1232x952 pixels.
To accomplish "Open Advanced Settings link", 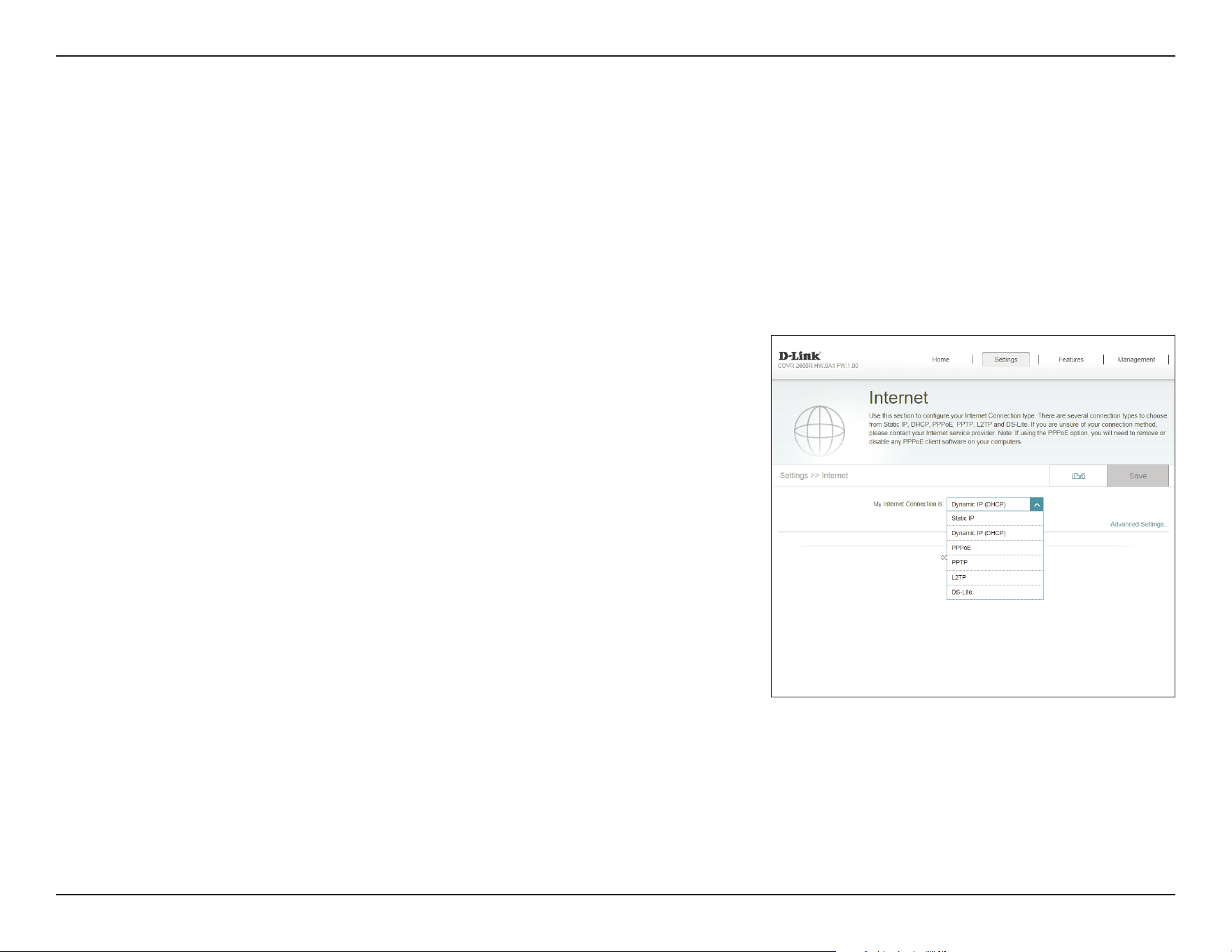I will tap(1138, 524).
